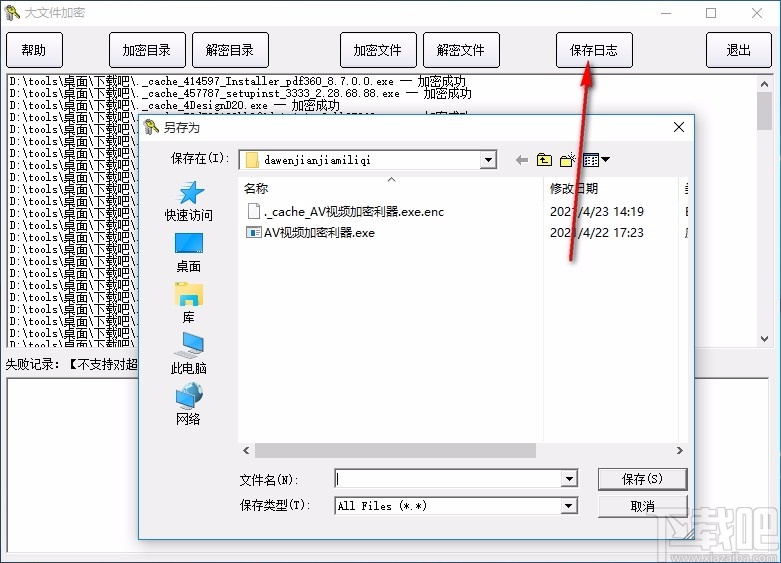This screenshot has height=563, width=781.
Task: Click date 4/23 14:19 cell
Action: (x=597, y=212)
